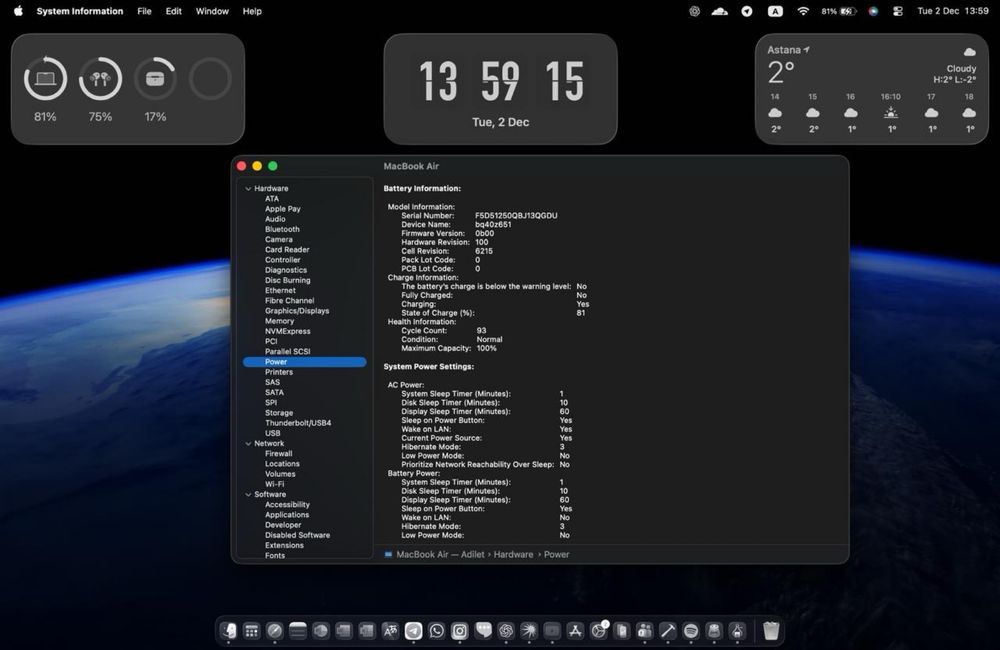Select Applications under Software
Viewport: 1000px width, 650px height.
(x=287, y=515)
